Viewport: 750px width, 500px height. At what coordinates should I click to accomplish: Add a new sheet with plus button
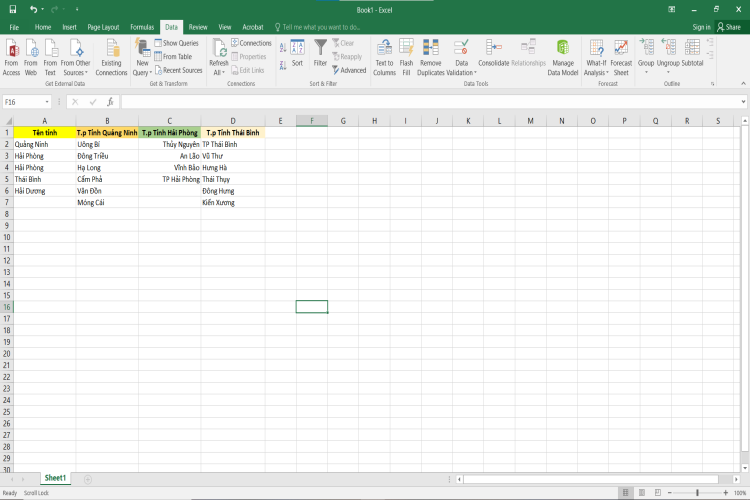click(88, 479)
